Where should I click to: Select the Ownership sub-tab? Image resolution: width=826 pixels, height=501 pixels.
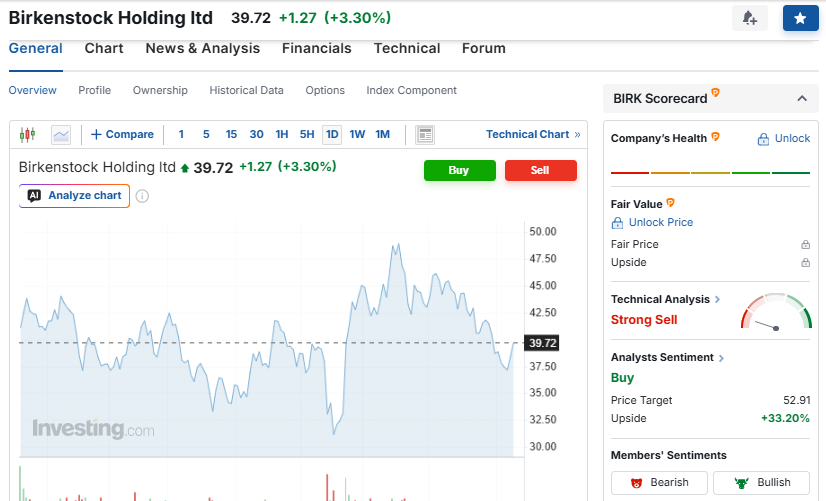tap(160, 90)
